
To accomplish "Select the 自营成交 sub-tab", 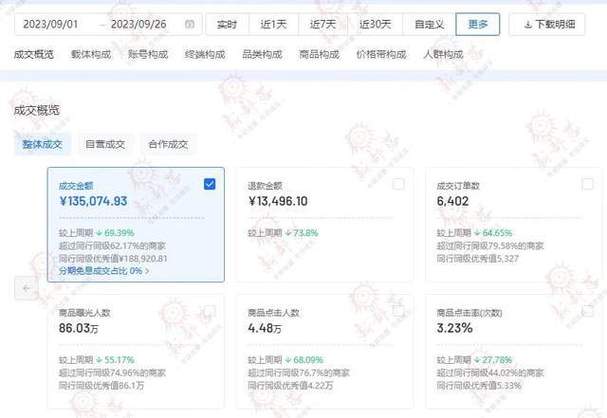I will [x=105, y=144].
